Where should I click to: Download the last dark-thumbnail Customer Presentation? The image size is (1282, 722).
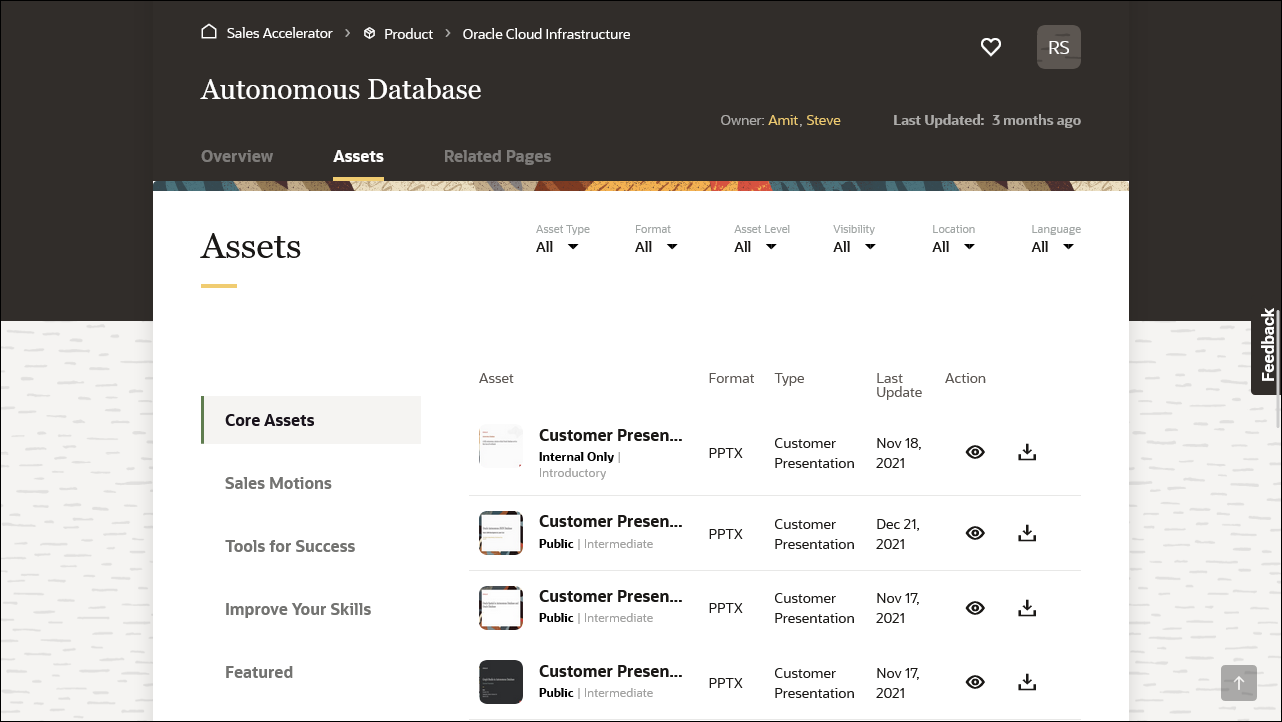click(1027, 682)
